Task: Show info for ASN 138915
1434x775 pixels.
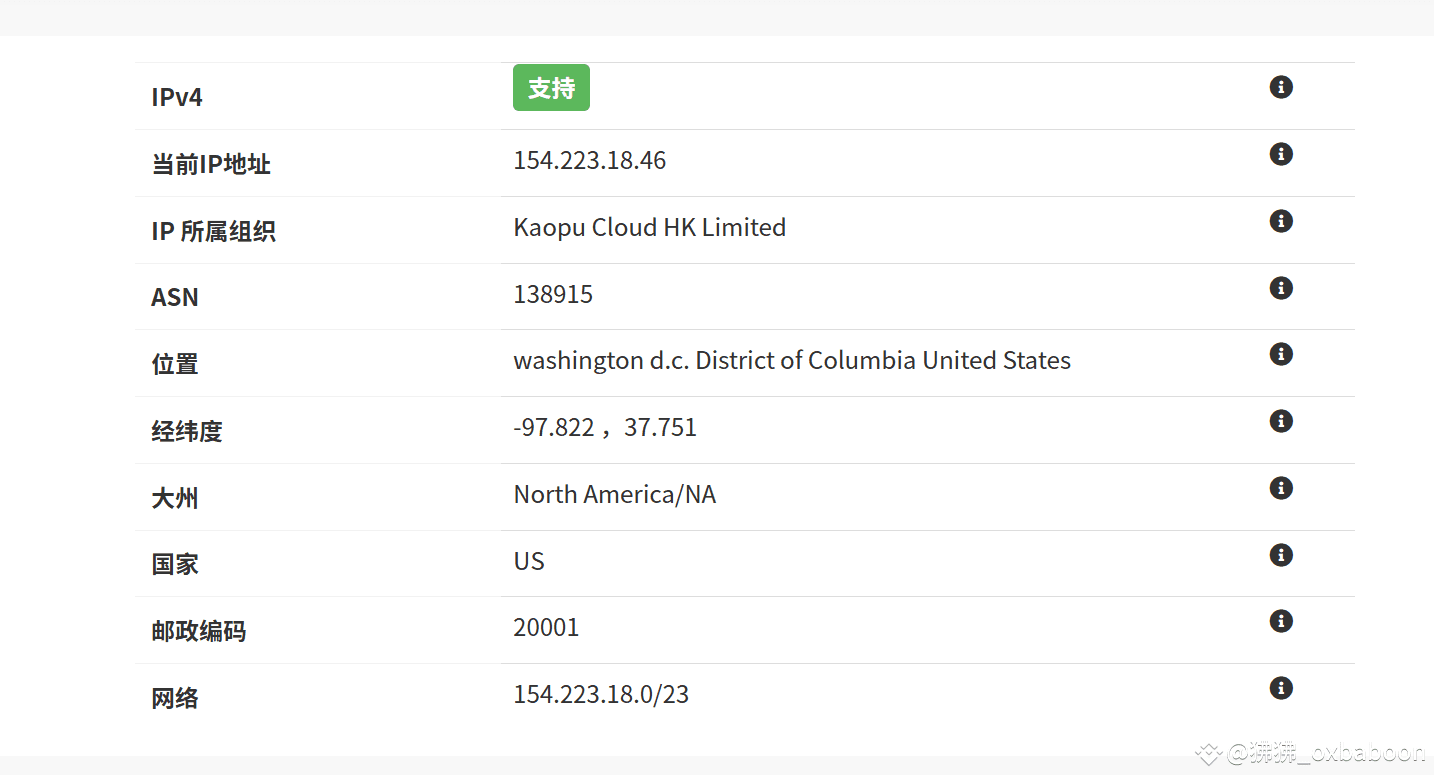Action: click(1281, 288)
